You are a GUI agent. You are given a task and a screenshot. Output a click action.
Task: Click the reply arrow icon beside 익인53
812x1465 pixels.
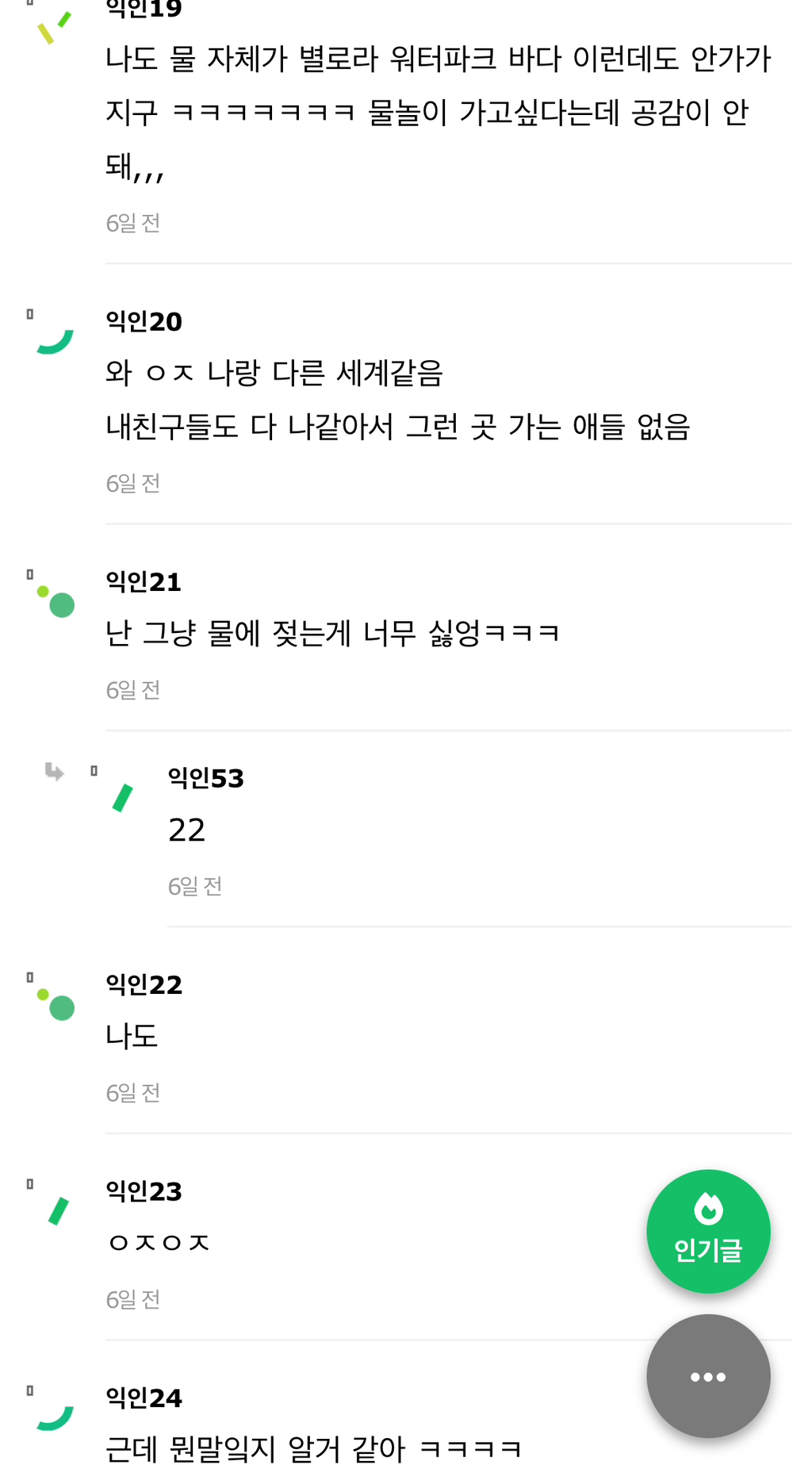(54, 771)
